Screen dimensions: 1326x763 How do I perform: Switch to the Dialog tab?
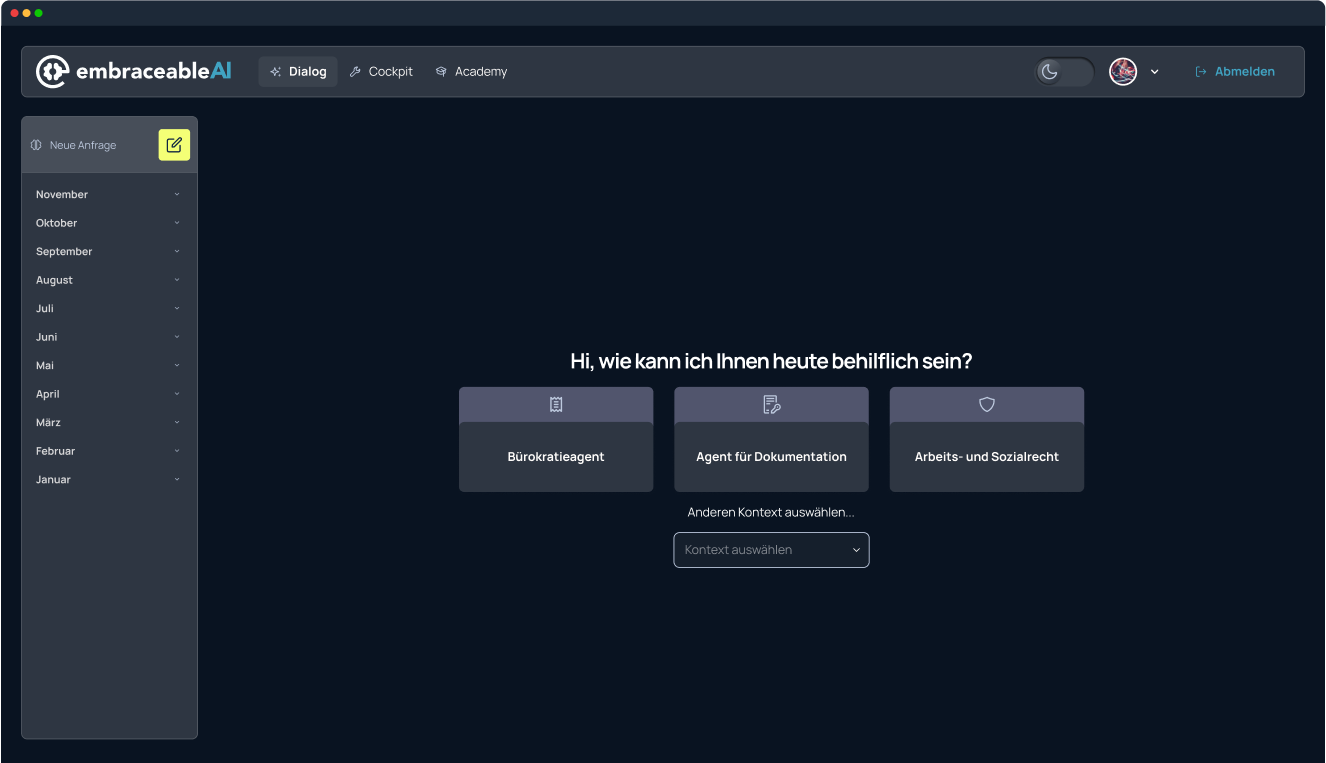[x=298, y=72]
